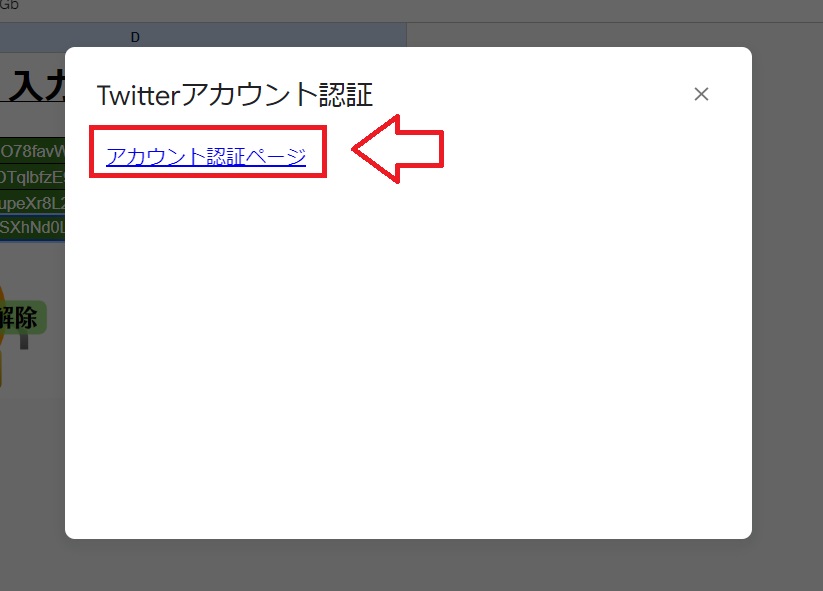Select the cell starting with upeXr8L
Viewport: 823px width, 591px height.
click(32, 203)
